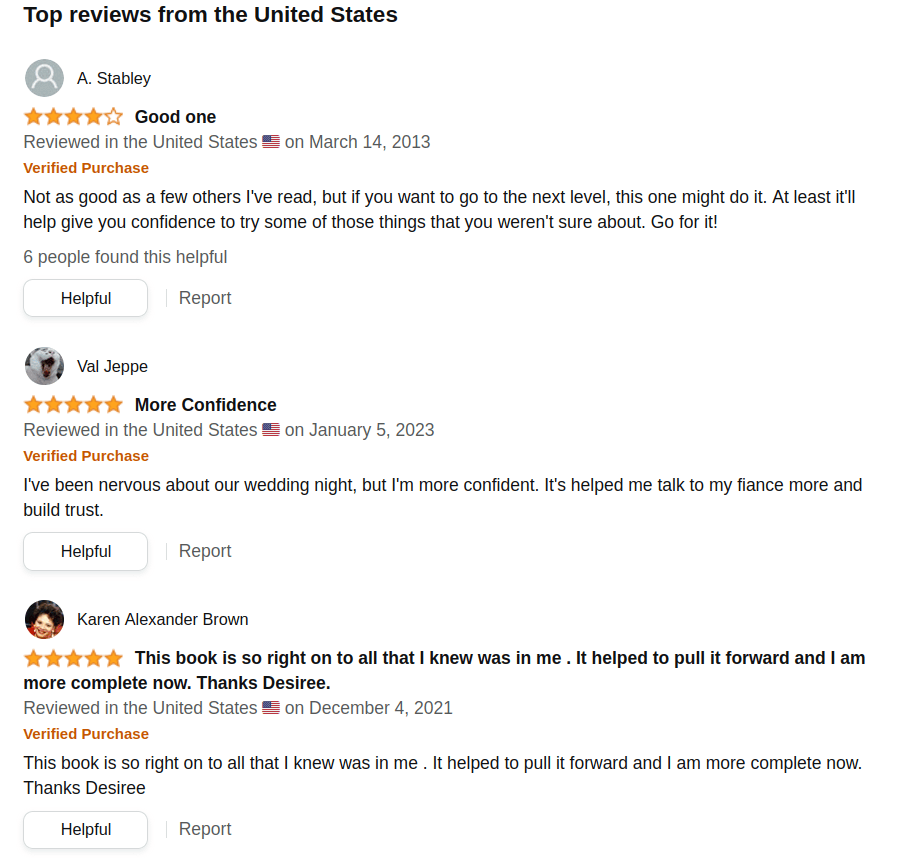913x858 pixels.
Task: Report A. Stabley's review
Action: (x=205, y=297)
